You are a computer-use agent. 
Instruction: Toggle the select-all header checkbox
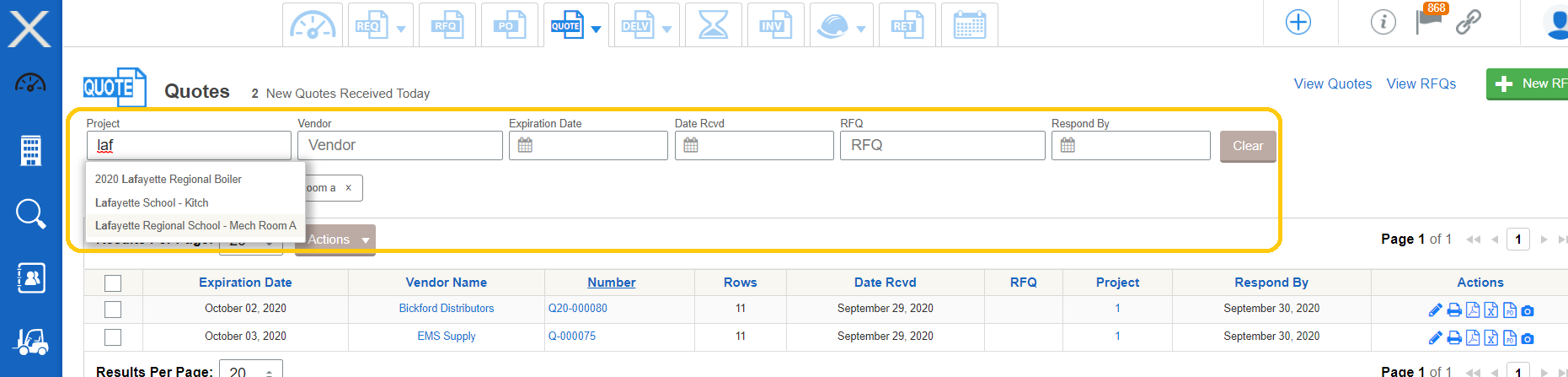tap(113, 283)
